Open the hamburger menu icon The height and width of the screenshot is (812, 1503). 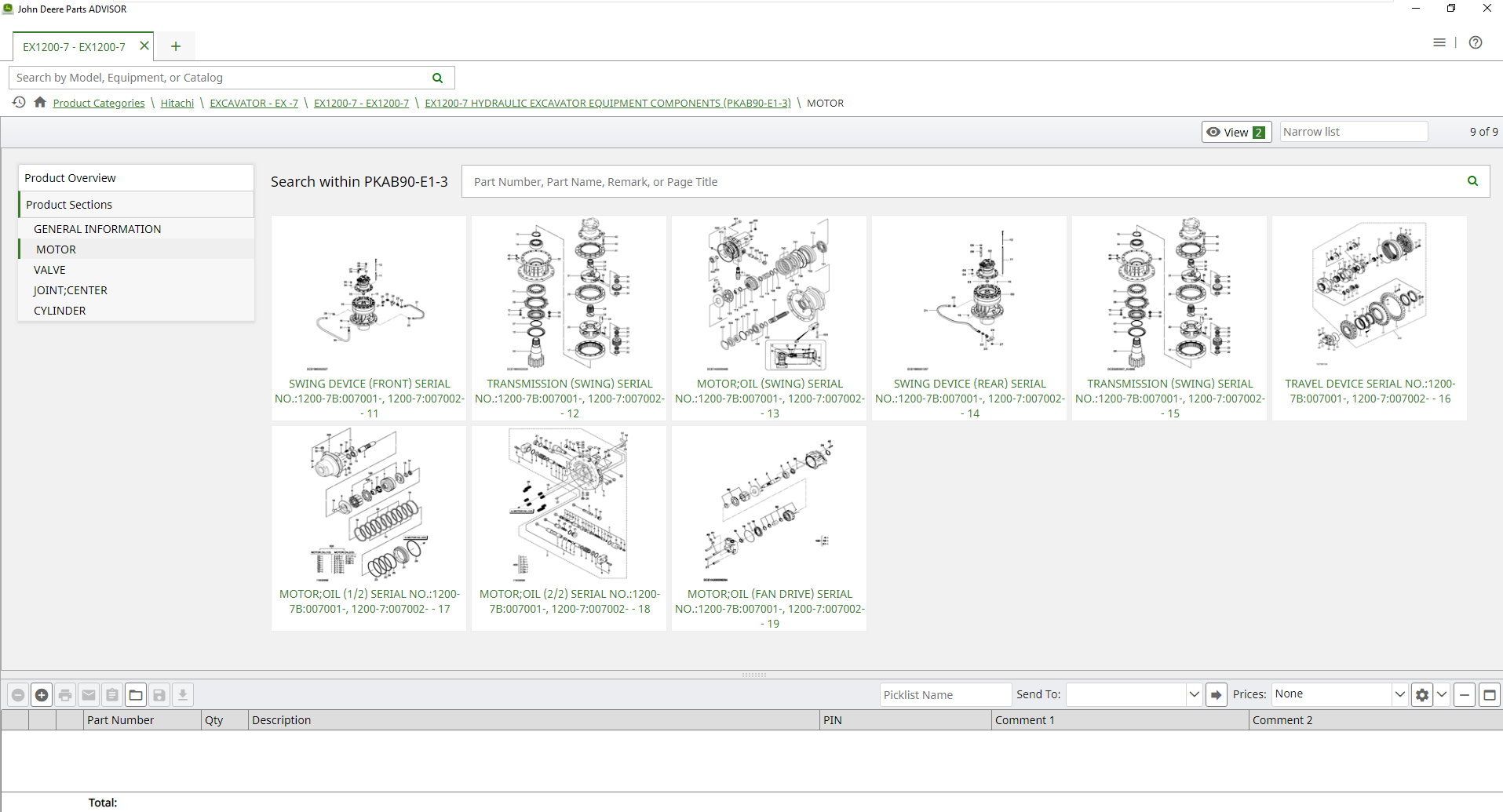click(1439, 42)
